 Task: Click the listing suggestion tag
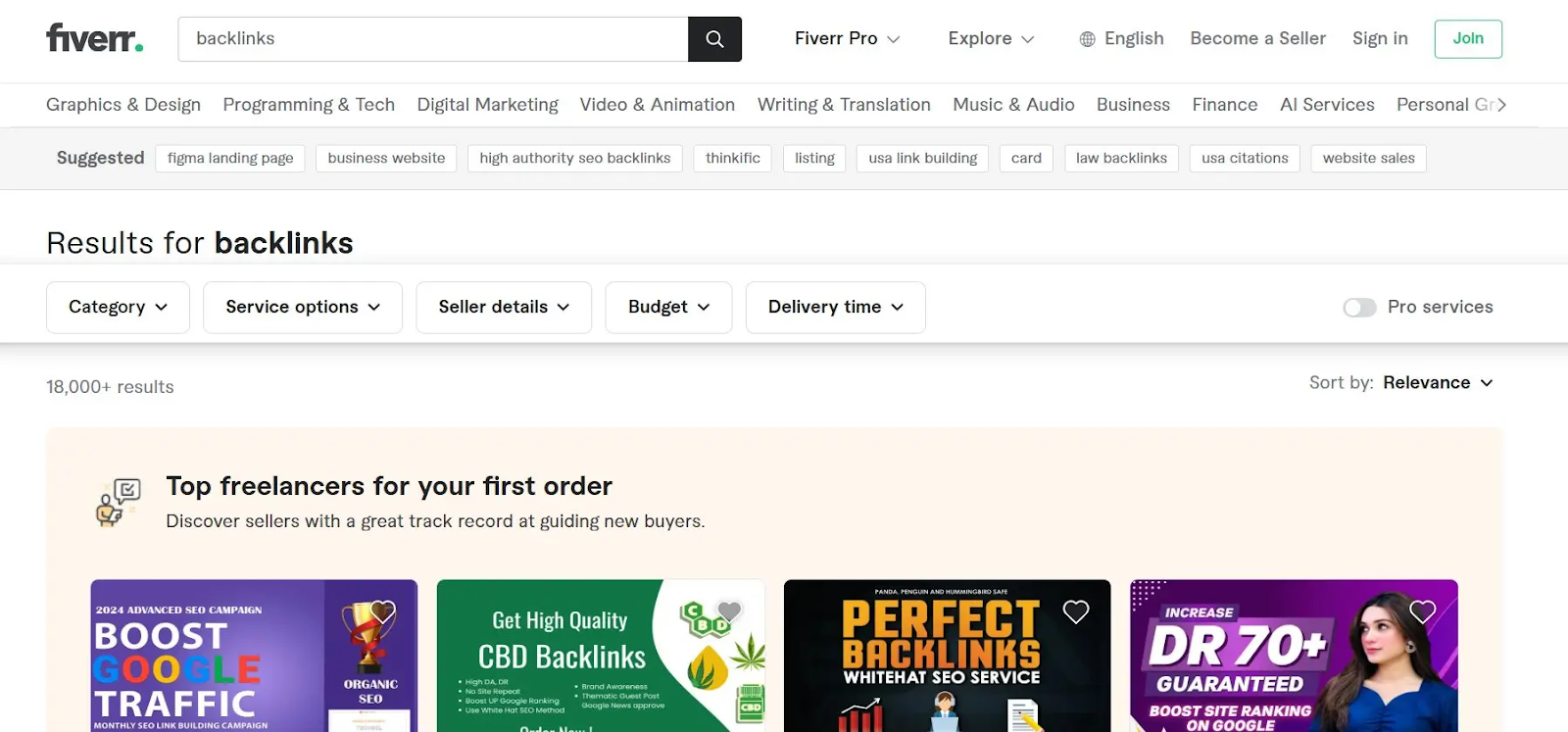pos(814,159)
